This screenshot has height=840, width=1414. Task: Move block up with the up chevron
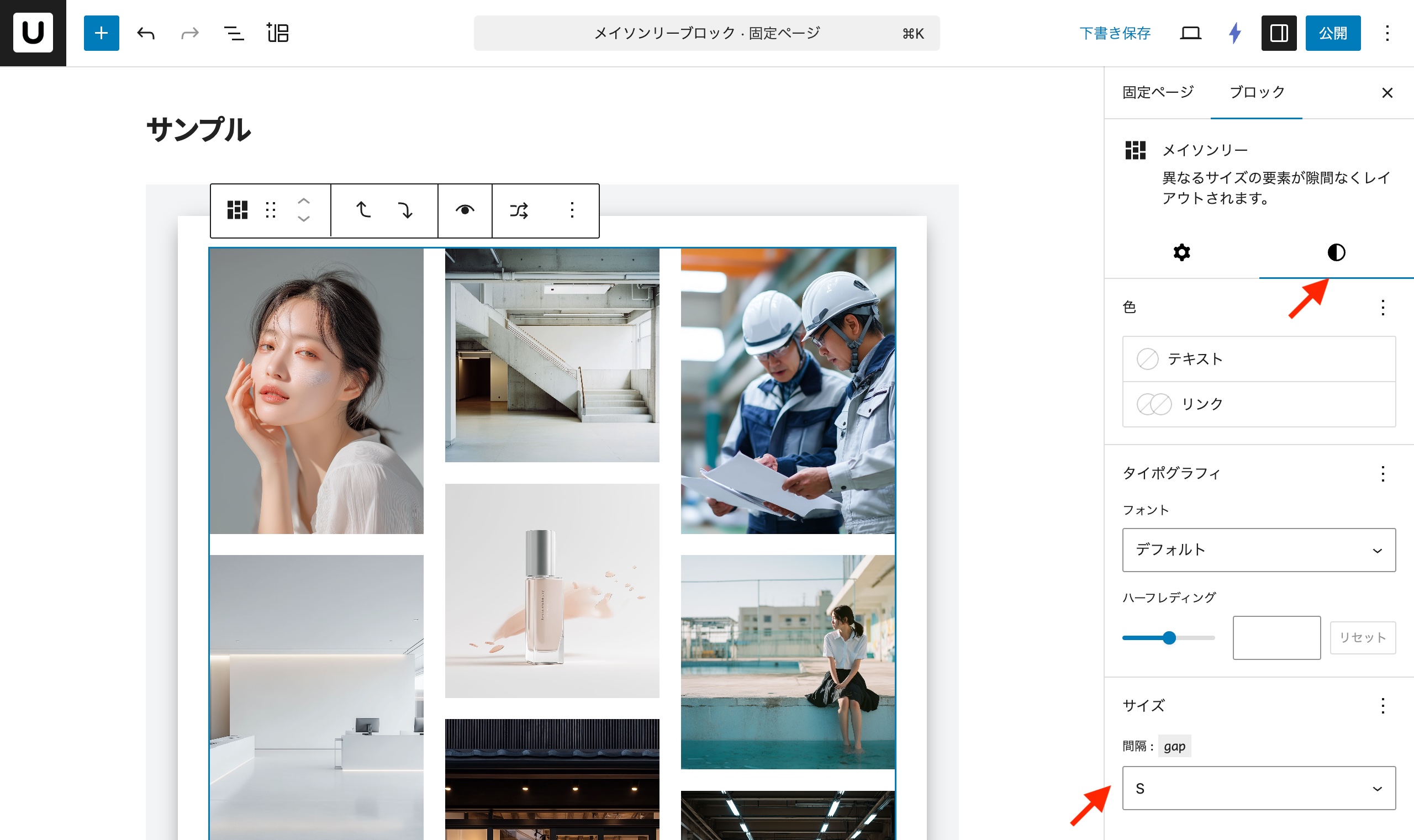pos(303,201)
